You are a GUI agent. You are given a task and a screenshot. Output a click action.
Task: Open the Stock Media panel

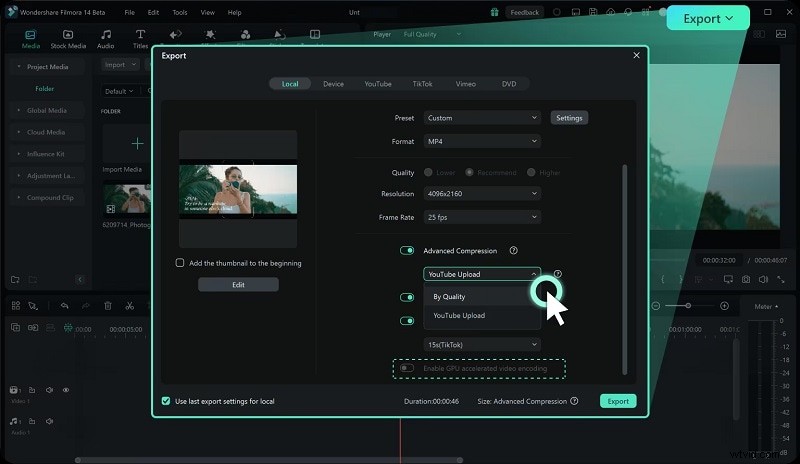(x=68, y=39)
